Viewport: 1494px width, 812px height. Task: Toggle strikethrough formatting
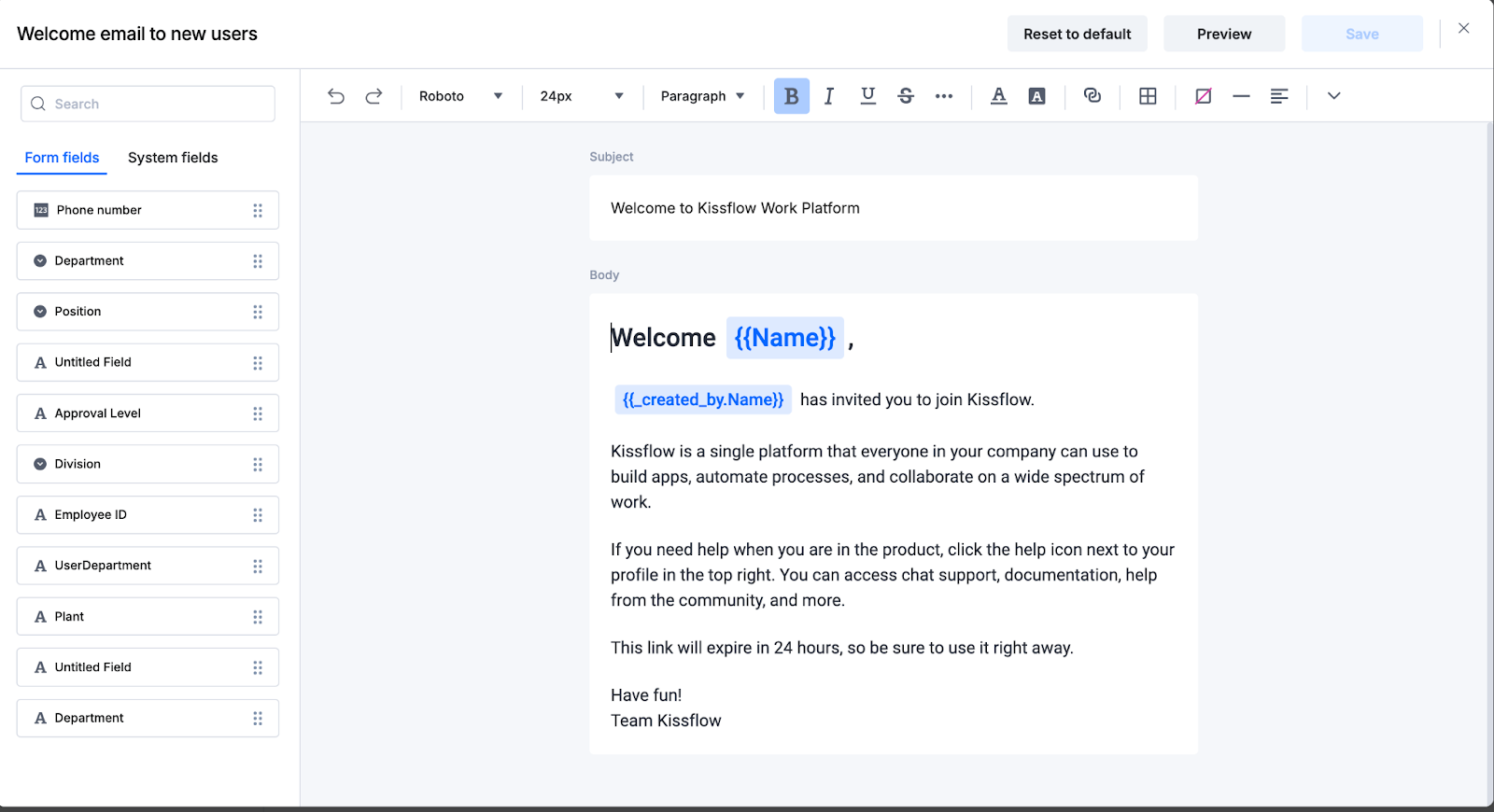[906, 96]
